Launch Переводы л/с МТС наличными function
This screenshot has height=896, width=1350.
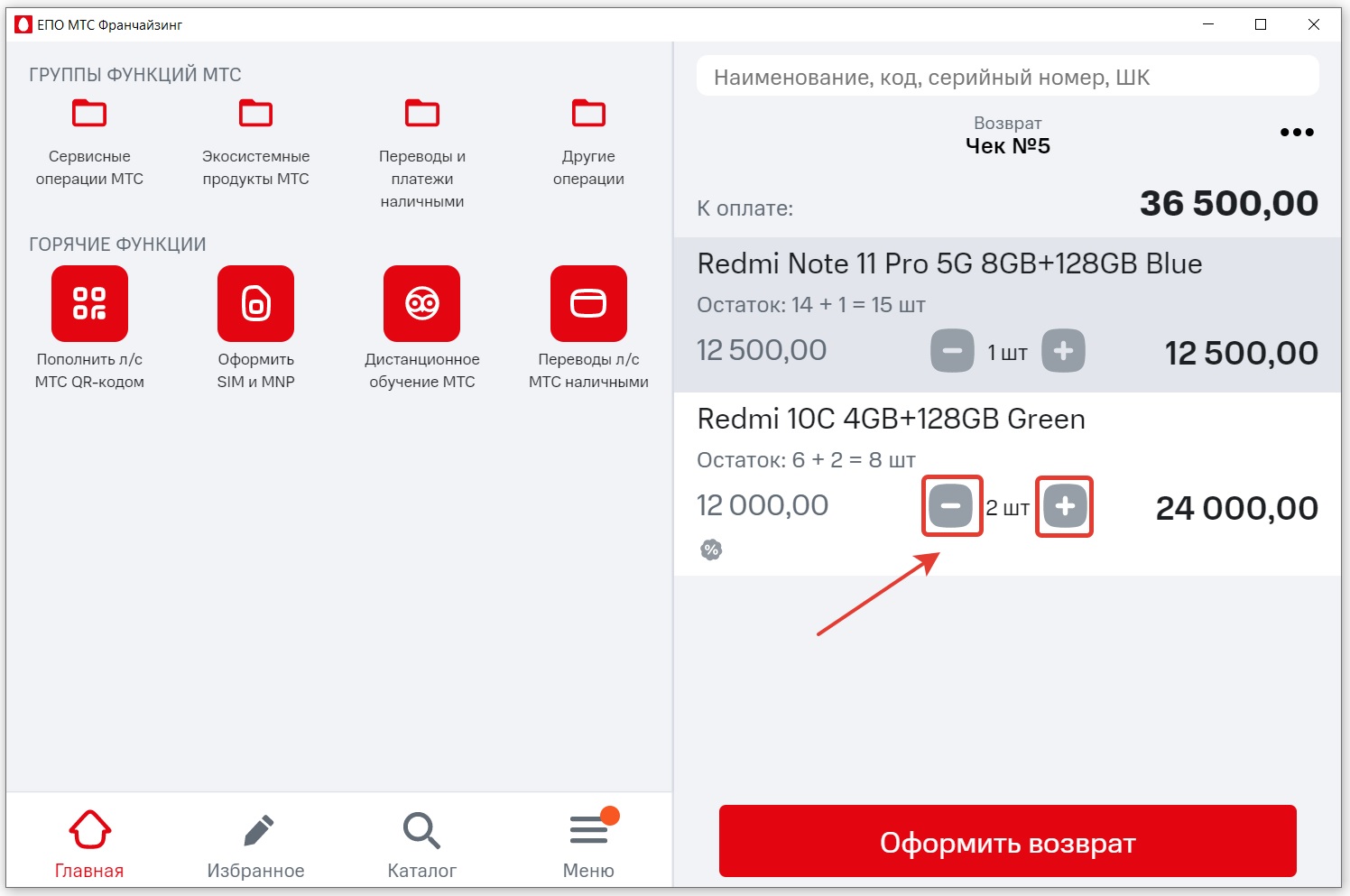coord(588,304)
